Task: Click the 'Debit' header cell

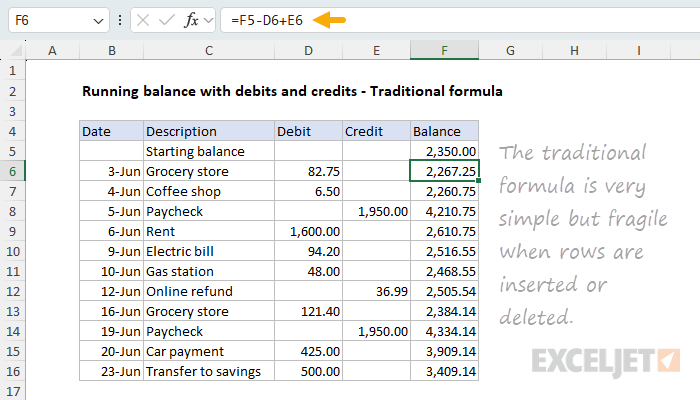Action: click(308, 131)
